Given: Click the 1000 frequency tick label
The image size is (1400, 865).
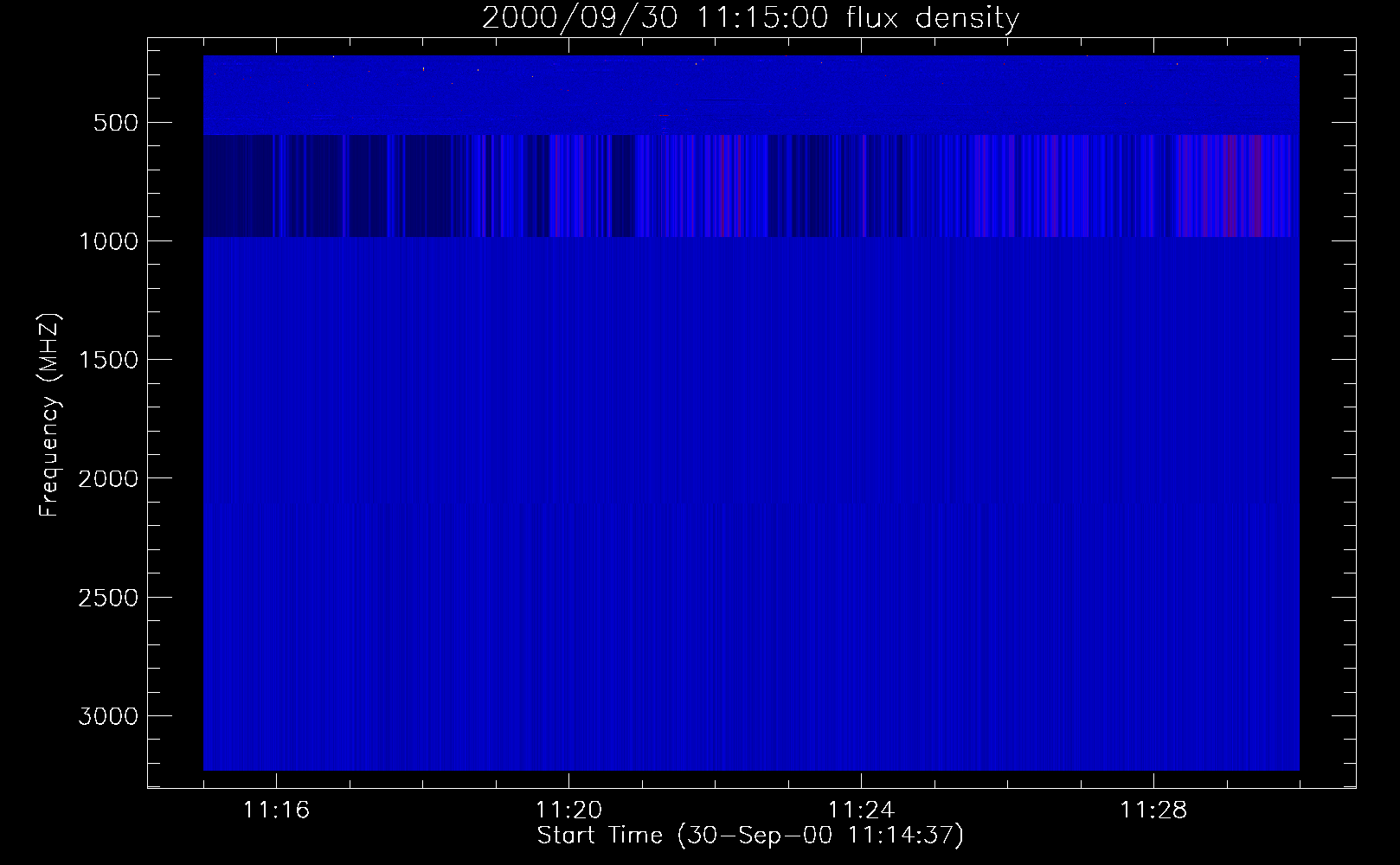Looking at the screenshot, I should [108, 241].
